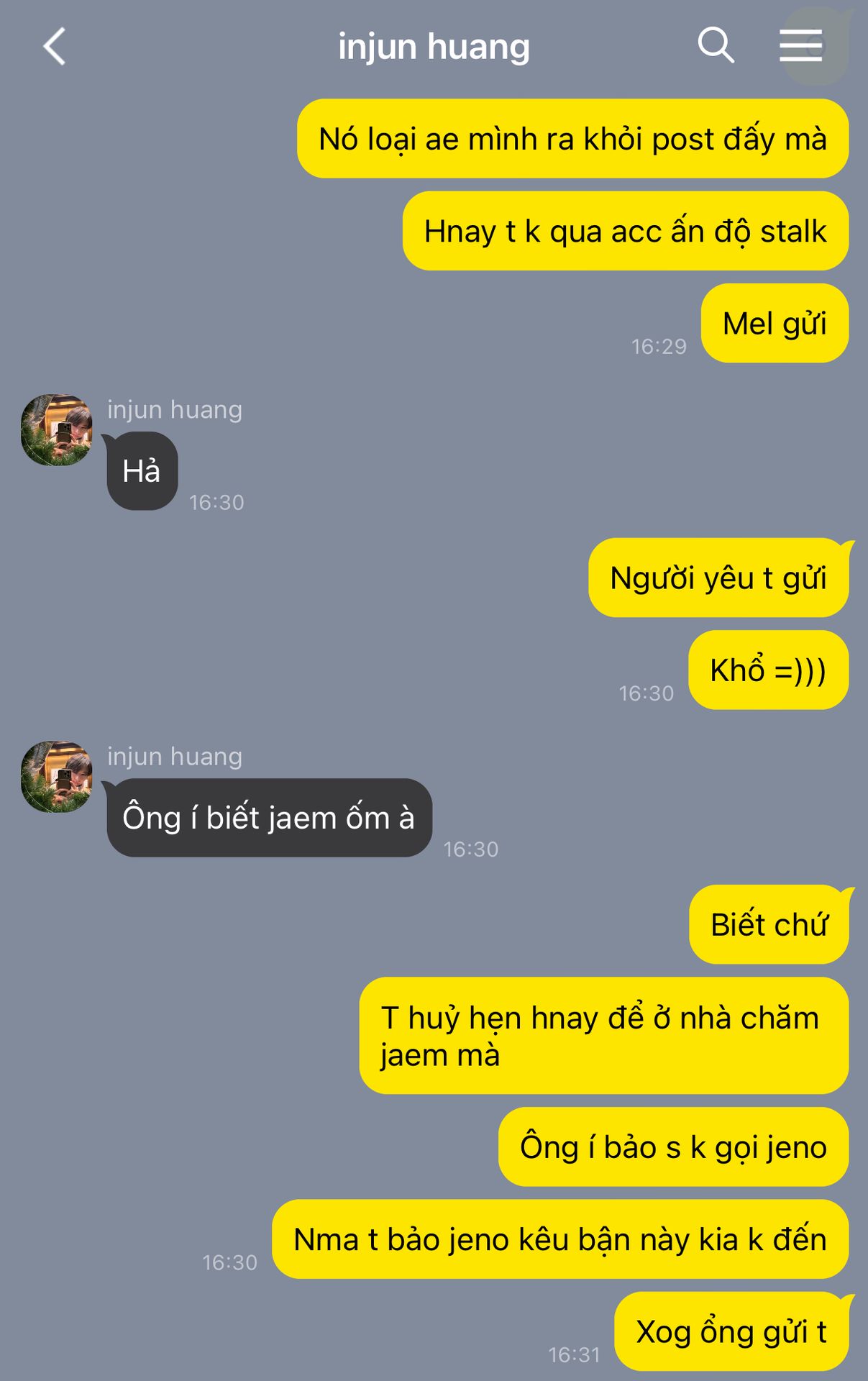Tap sender name above 'Ông í biết jaem ốm à'
The height and width of the screenshot is (1381, 868).
click(175, 757)
